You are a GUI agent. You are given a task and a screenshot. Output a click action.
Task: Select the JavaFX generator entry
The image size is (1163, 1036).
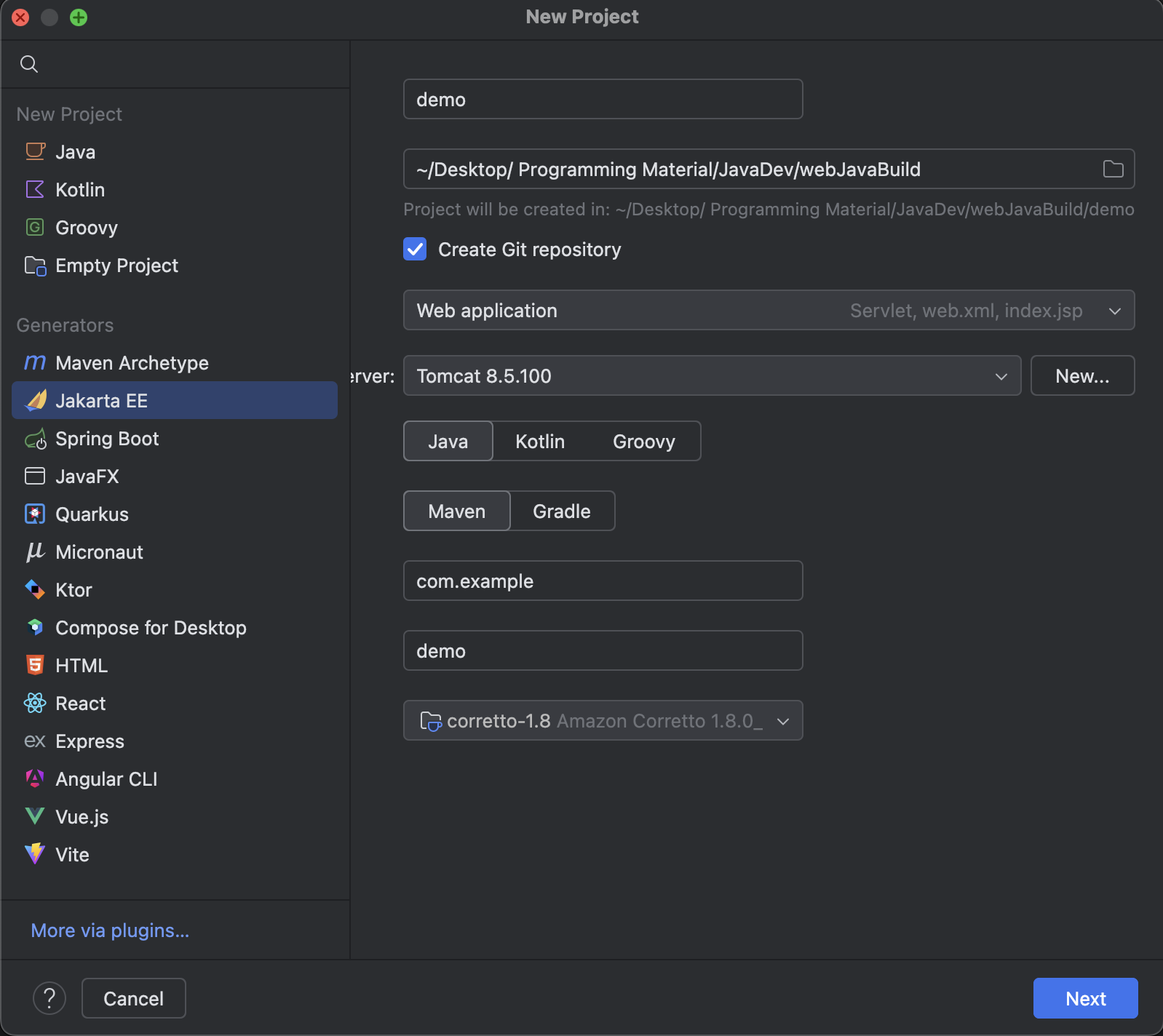[175, 476]
